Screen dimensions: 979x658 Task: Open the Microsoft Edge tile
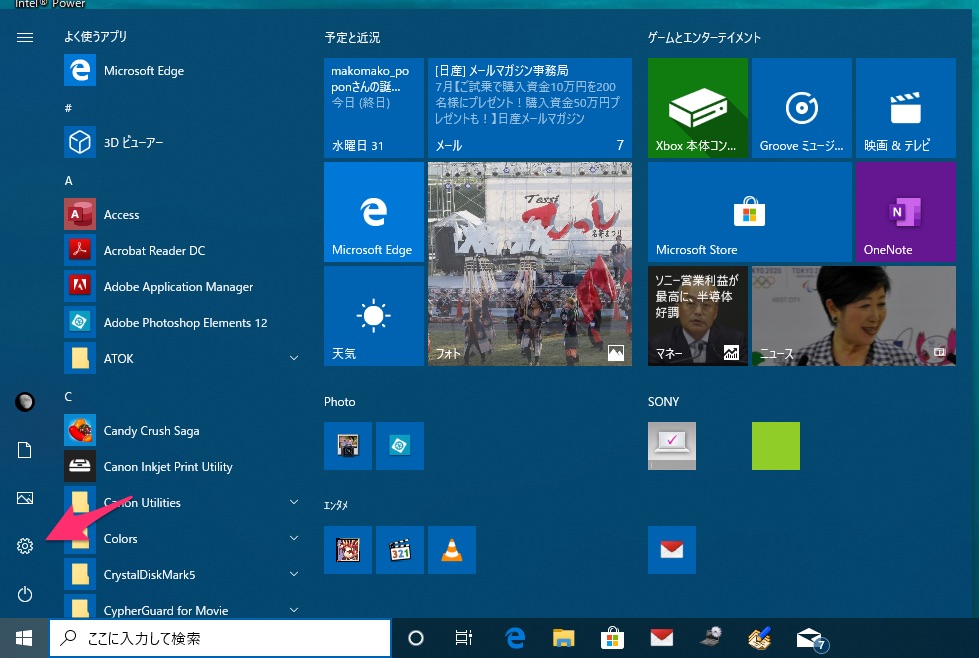click(374, 212)
